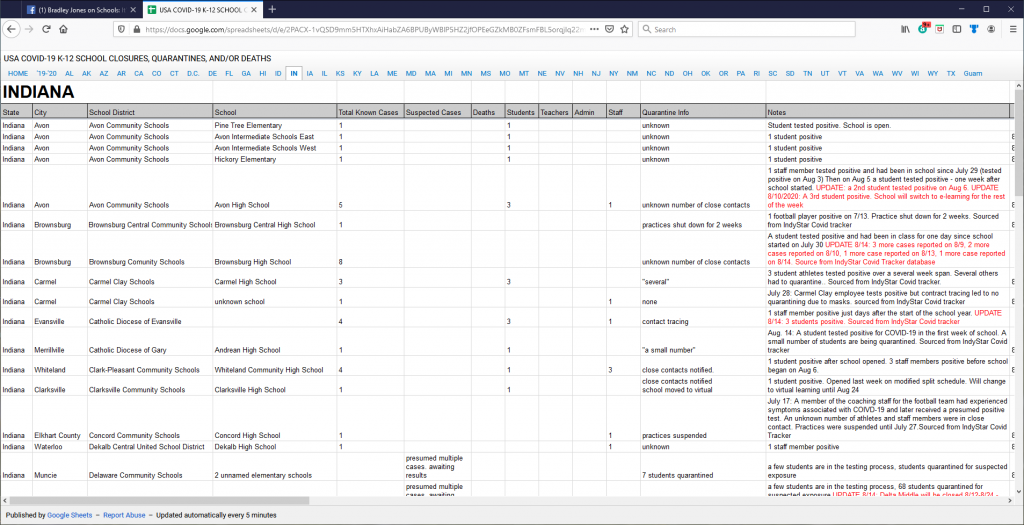
Task: Click the Total Known Cases column header
Action: [x=370, y=112]
